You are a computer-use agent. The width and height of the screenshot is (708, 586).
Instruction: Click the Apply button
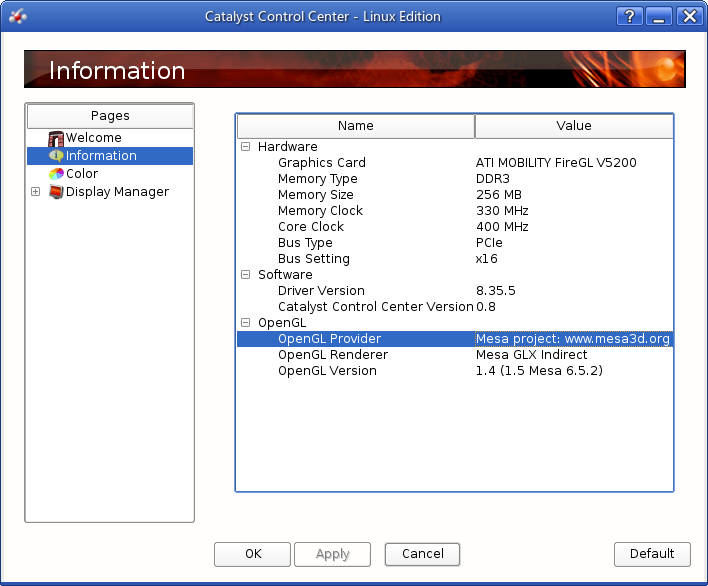pyautogui.click(x=332, y=554)
